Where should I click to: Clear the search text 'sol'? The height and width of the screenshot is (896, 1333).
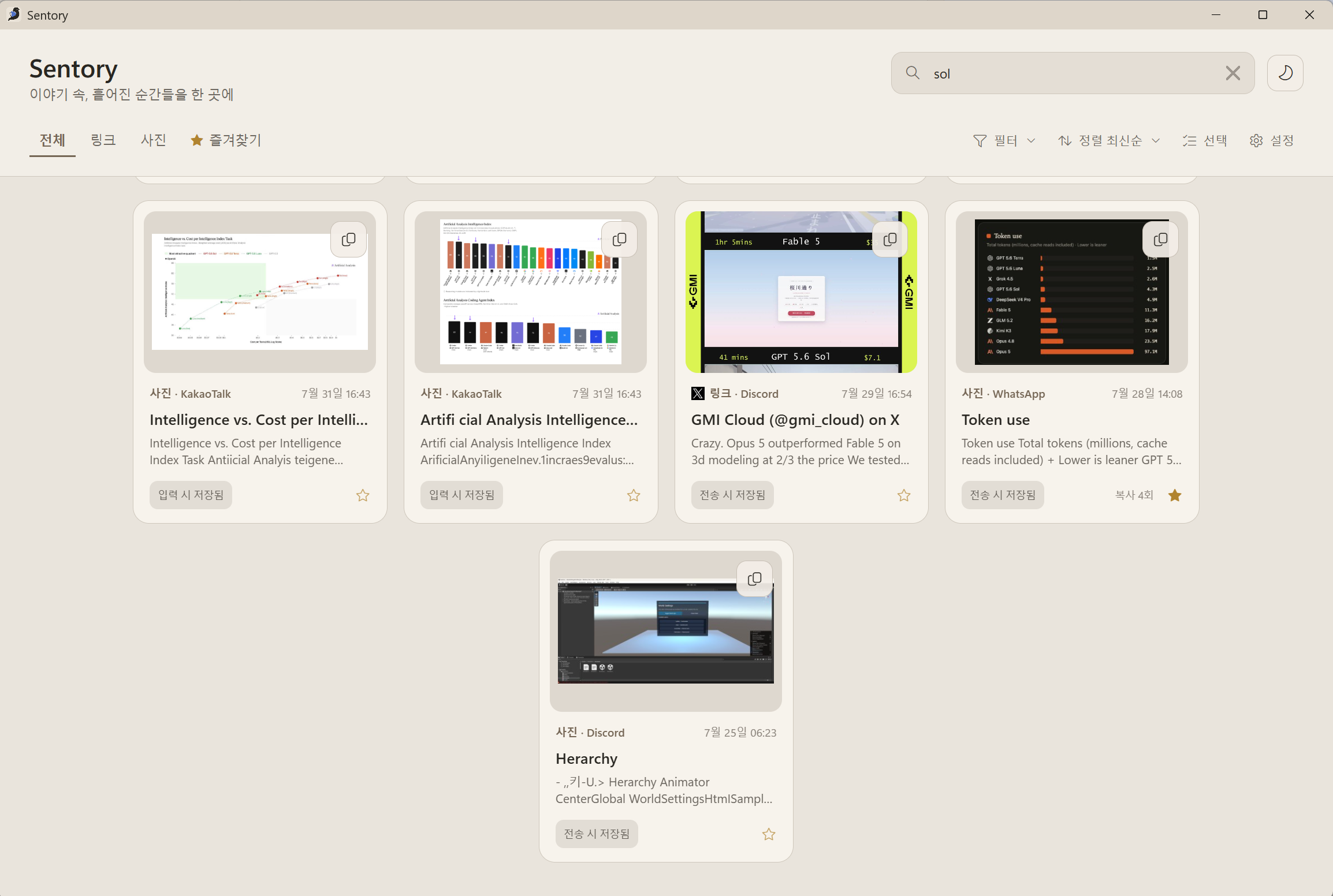tap(1233, 73)
